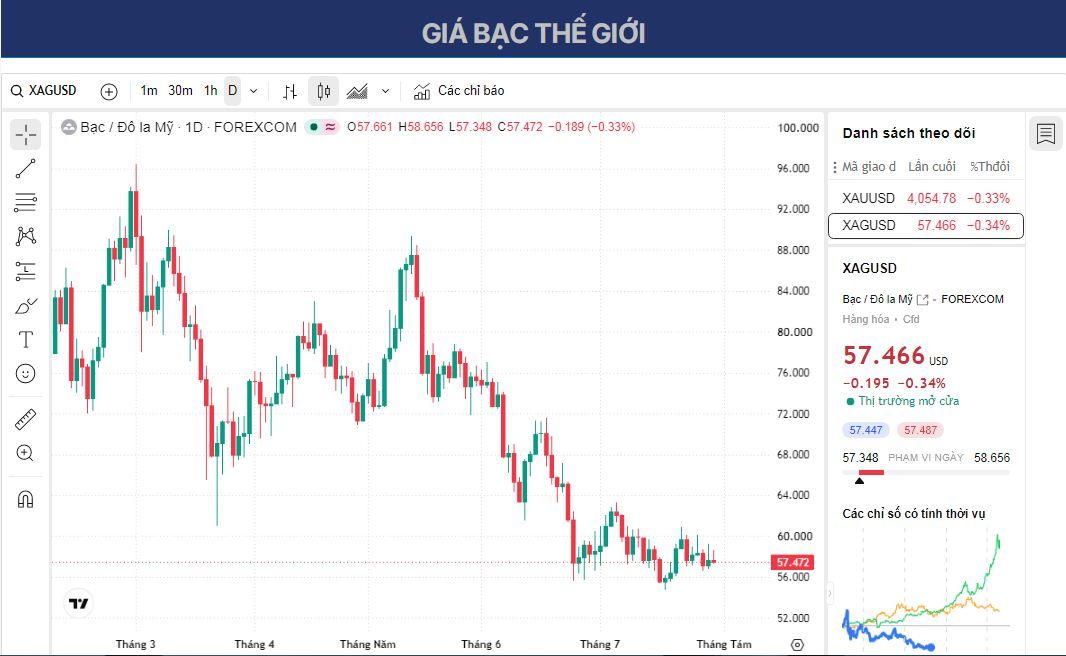Open the seasonals chart thumbnail
The height and width of the screenshot is (656, 1066).
click(x=926, y=590)
